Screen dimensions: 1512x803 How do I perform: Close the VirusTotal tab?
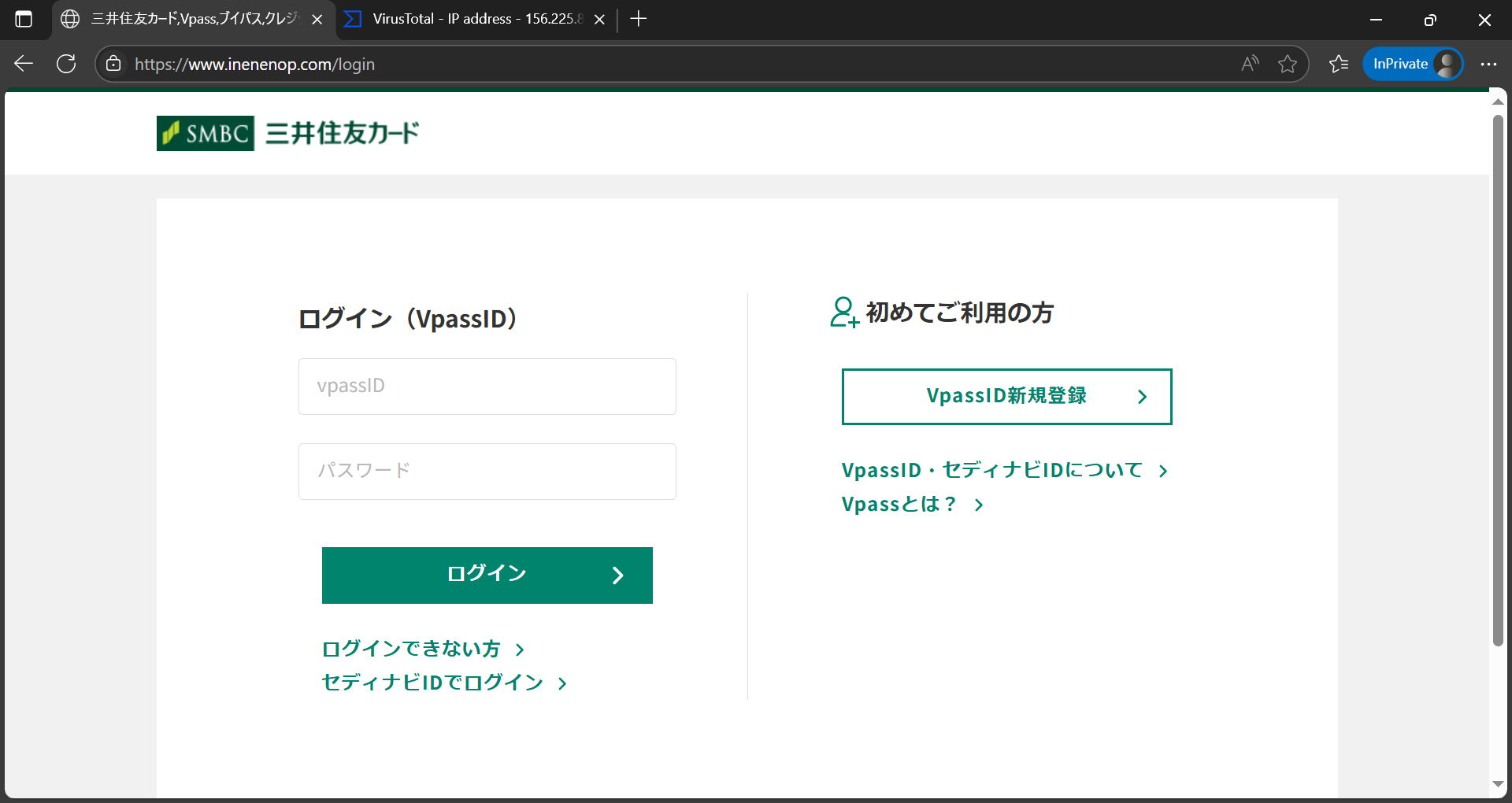coord(599,19)
